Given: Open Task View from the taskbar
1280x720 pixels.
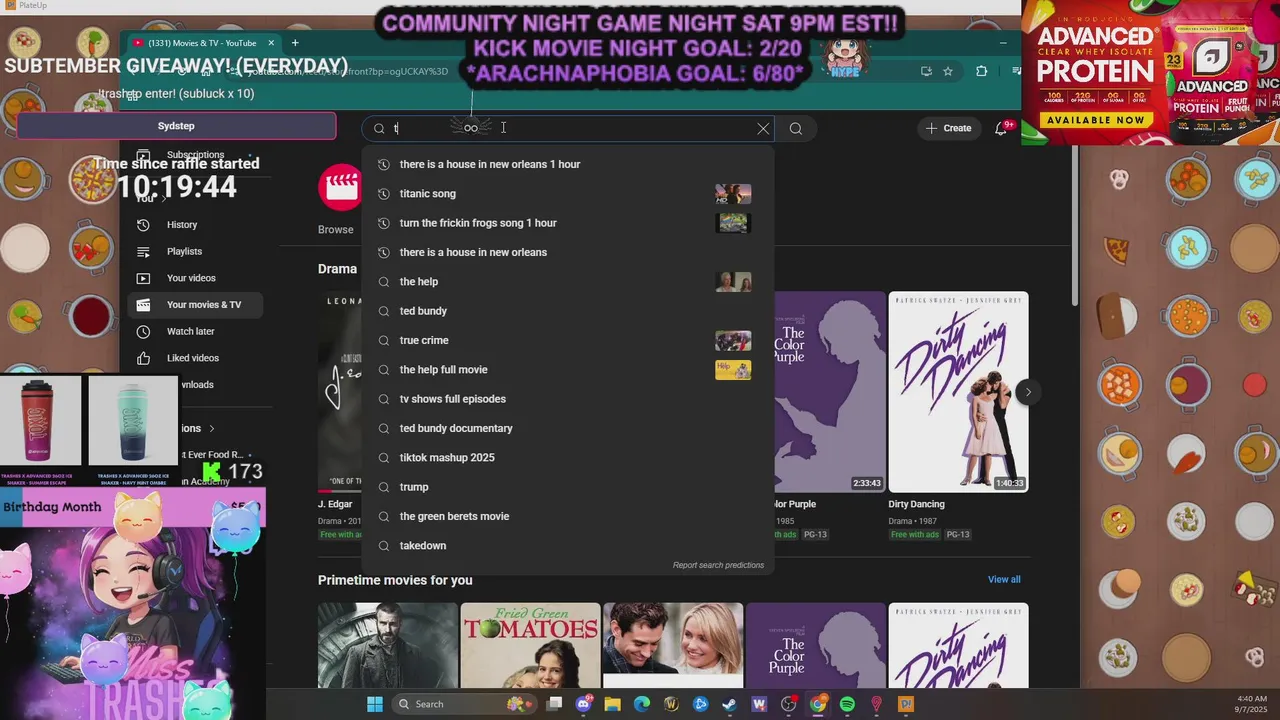Looking at the screenshot, I should [555, 704].
